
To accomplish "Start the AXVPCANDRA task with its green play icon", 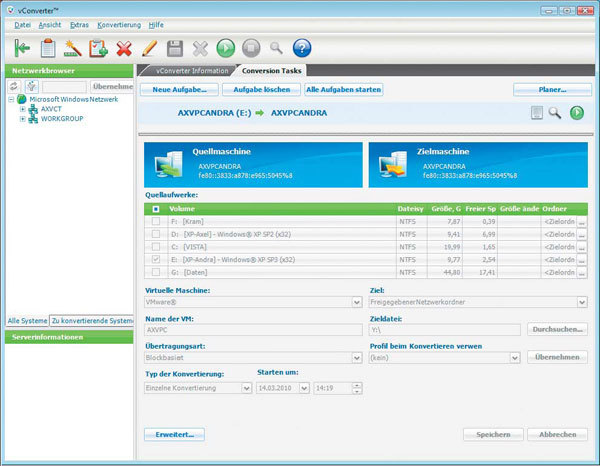I will (577, 113).
